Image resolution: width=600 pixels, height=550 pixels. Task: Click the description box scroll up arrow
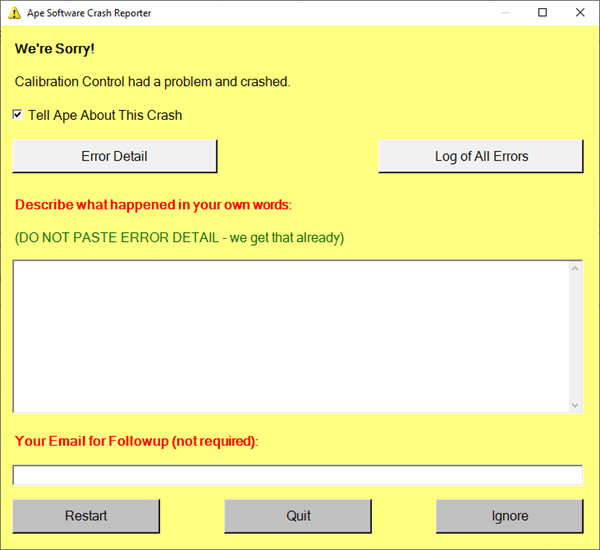pyautogui.click(x=575, y=269)
